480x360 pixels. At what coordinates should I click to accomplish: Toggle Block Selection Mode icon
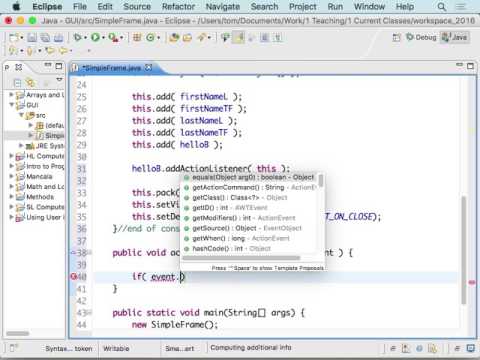point(265,37)
